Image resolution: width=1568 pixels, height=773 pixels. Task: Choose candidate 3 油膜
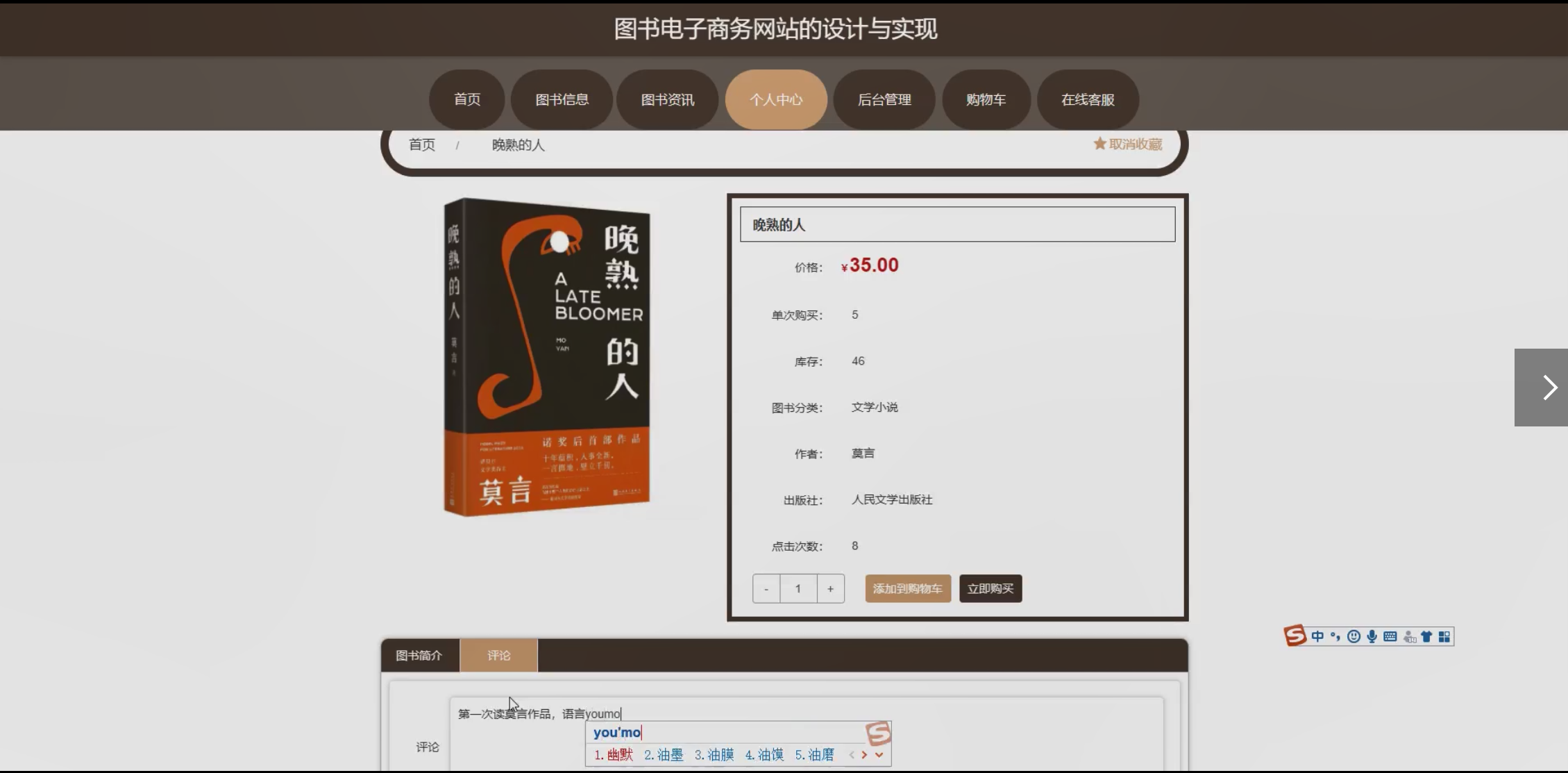click(x=714, y=755)
